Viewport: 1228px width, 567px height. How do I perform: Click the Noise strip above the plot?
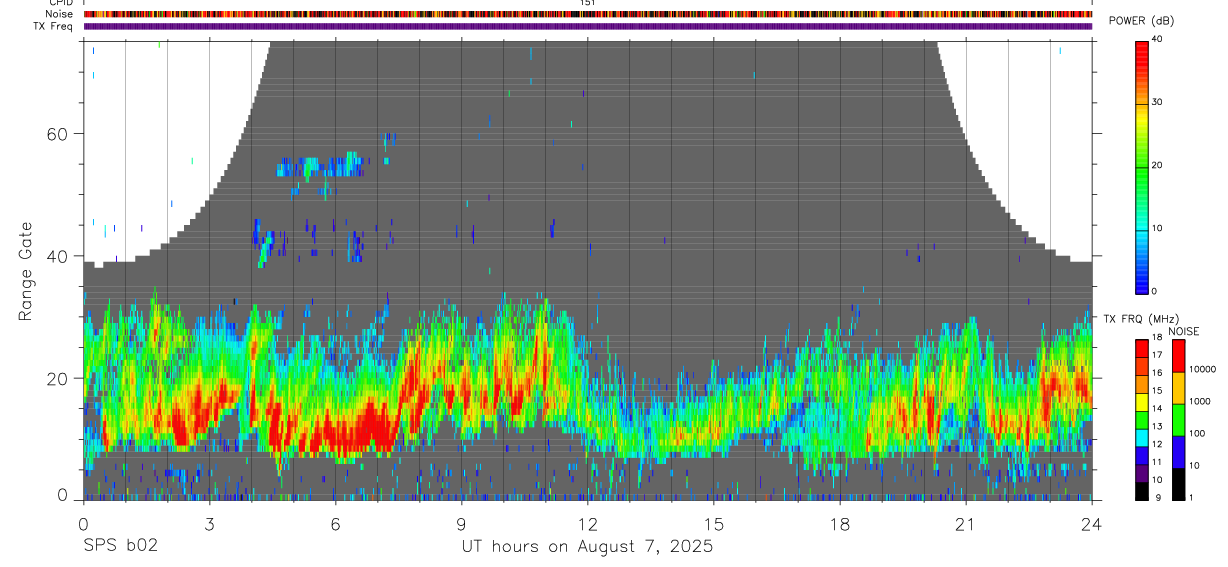pyautogui.click(x=588, y=15)
